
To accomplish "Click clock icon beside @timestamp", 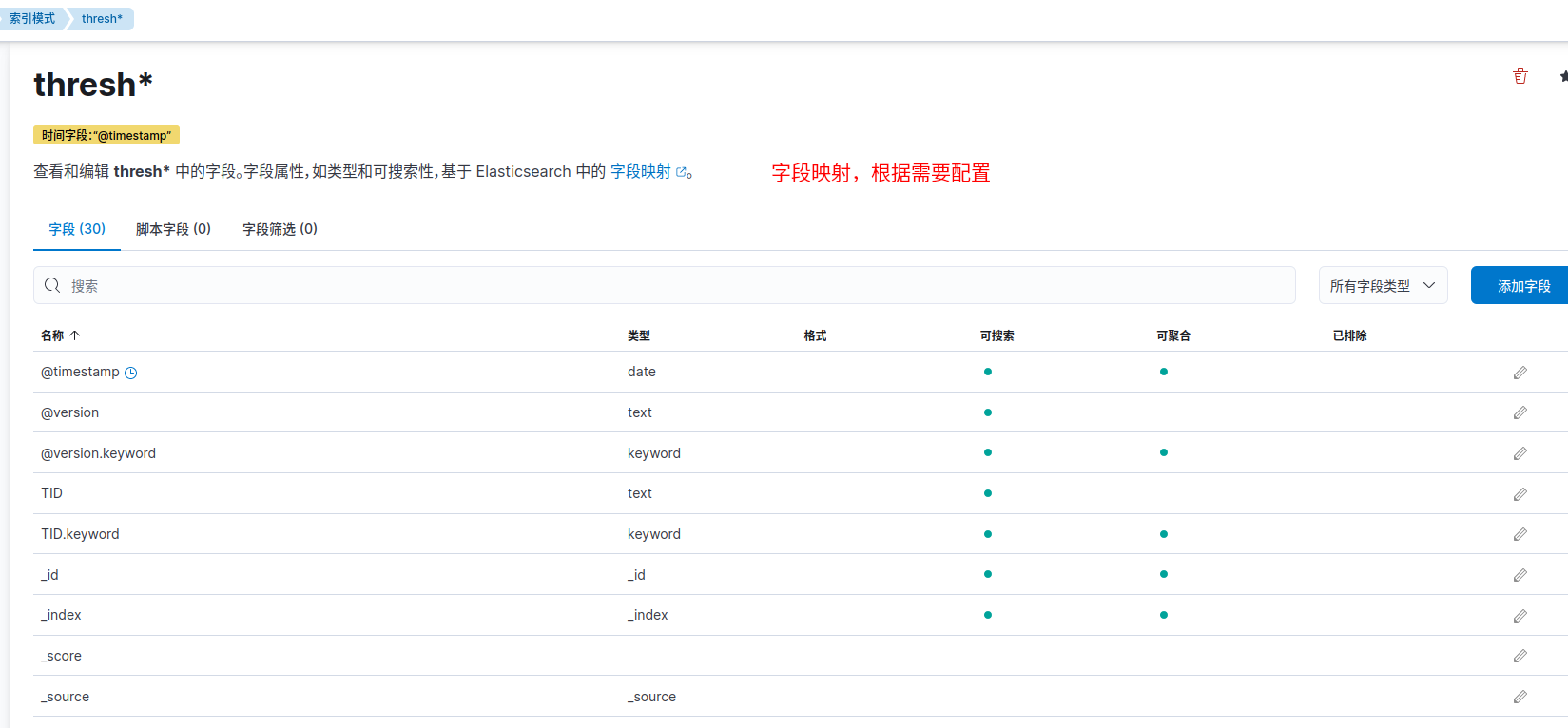I will coord(131,373).
